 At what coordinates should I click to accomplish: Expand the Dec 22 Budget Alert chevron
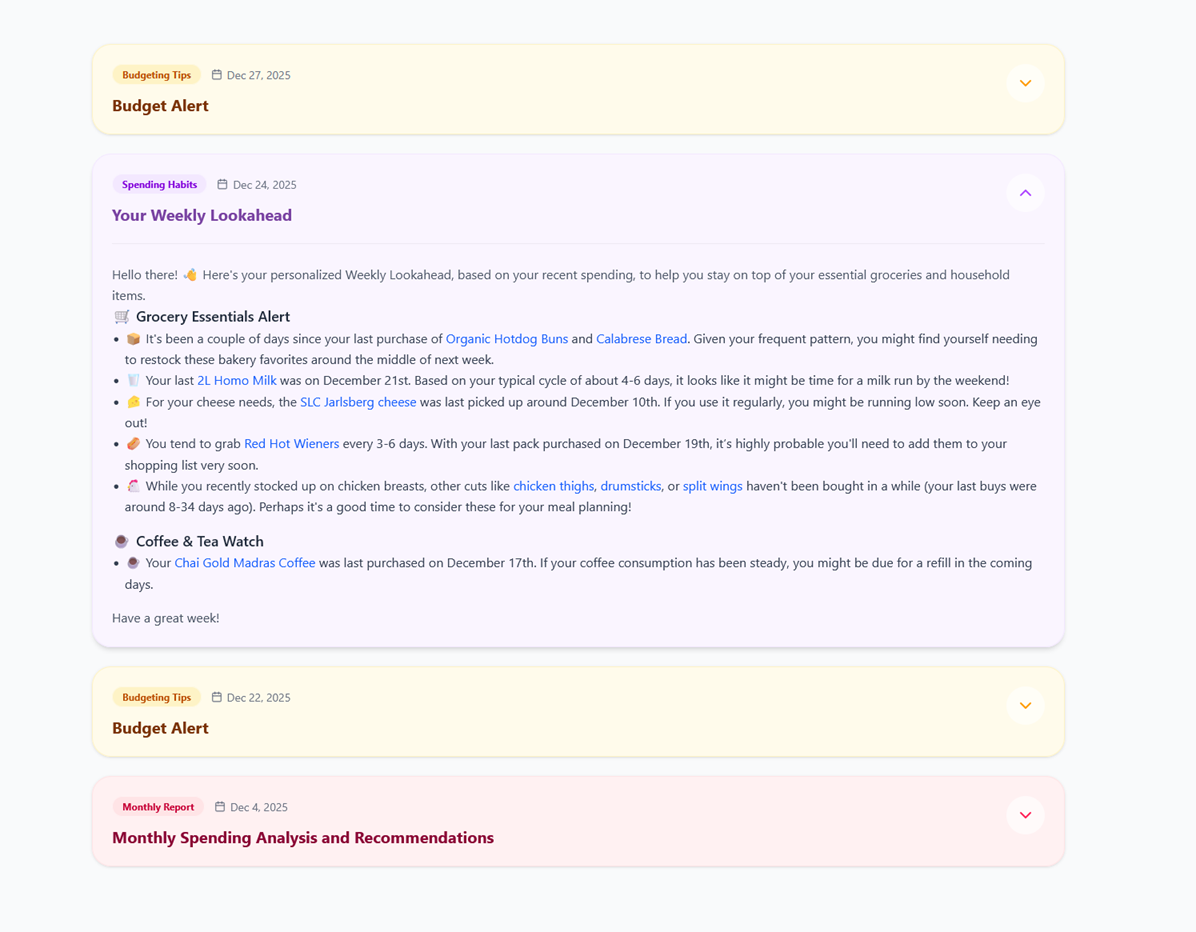[1025, 705]
